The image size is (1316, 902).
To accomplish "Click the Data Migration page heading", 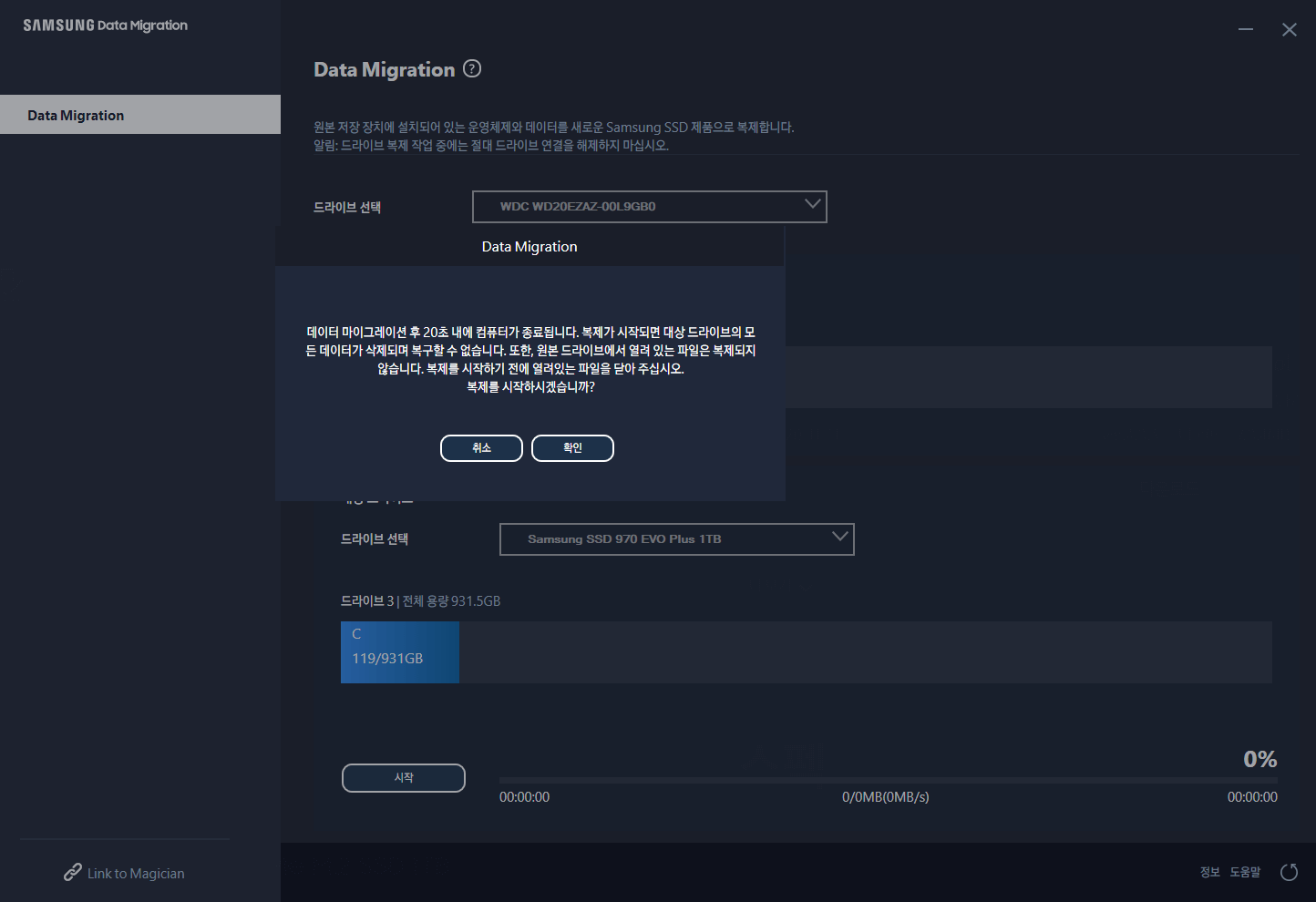I will tap(385, 70).
